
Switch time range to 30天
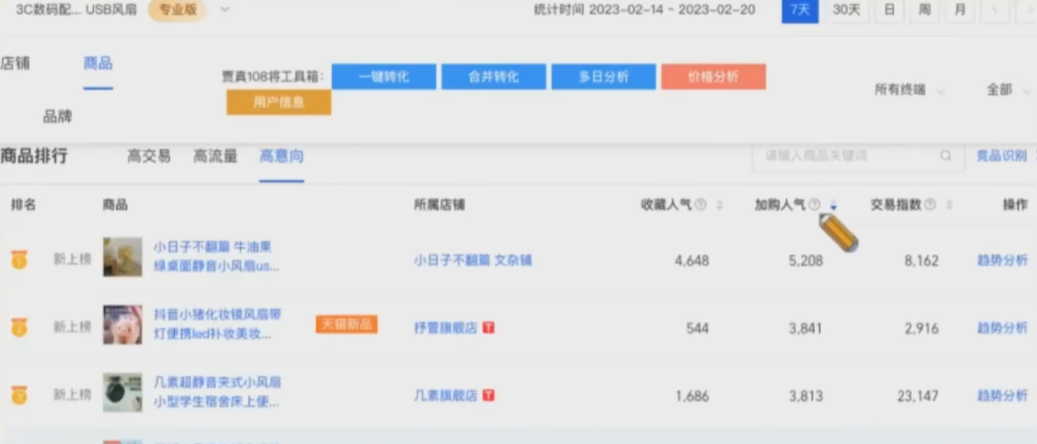[x=846, y=10]
